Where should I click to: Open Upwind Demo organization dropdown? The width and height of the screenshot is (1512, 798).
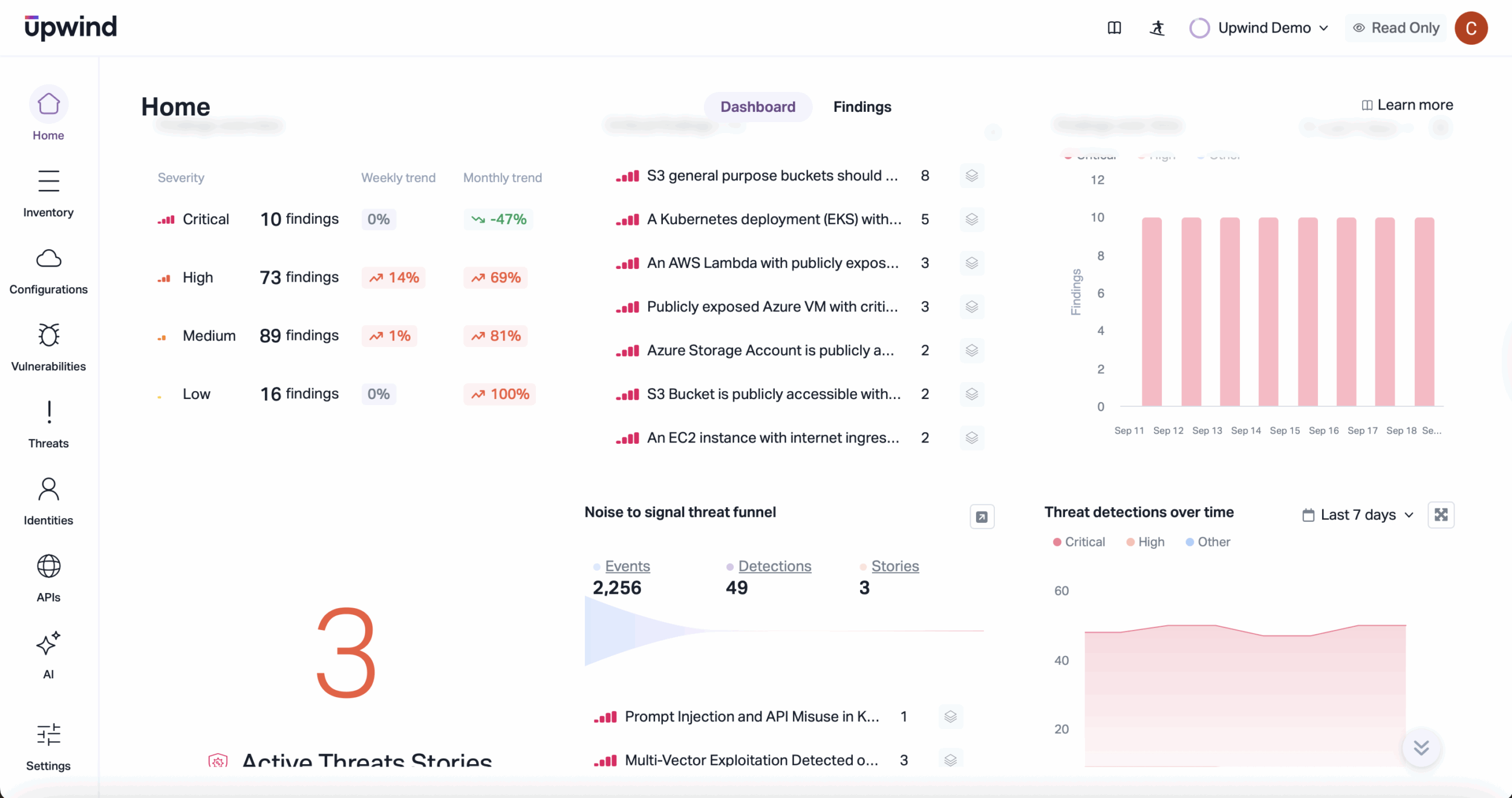pyautogui.click(x=1264, y=28)
